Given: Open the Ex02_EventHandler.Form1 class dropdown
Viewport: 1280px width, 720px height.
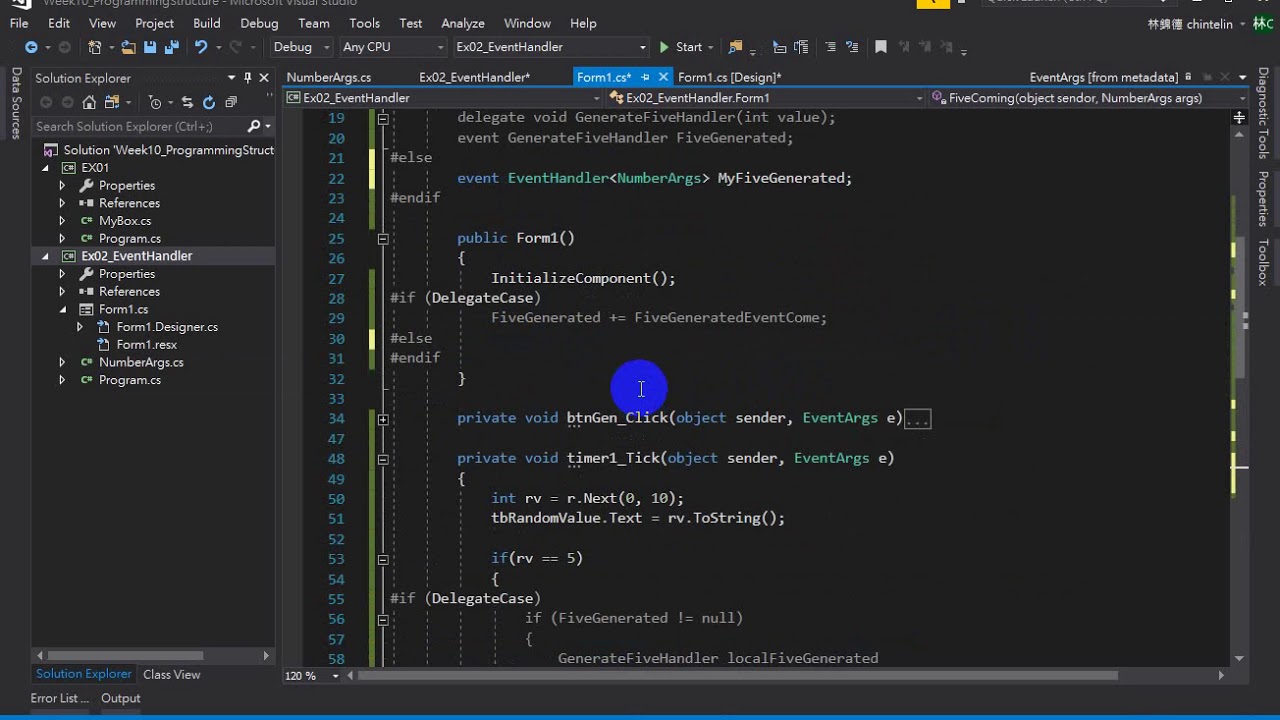Looking at the screenshot, I should (x=766, y=98).
